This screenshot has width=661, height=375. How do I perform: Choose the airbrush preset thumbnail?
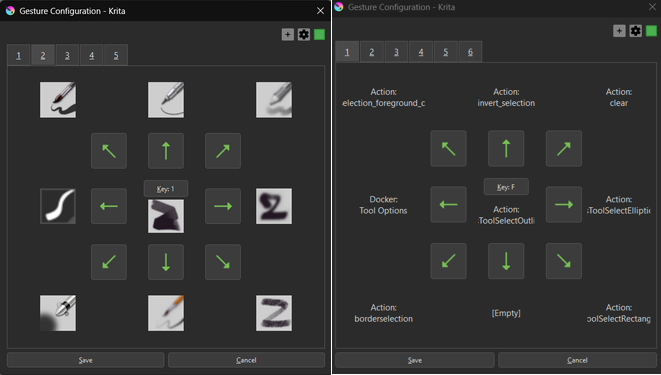[x=58, y=313]
